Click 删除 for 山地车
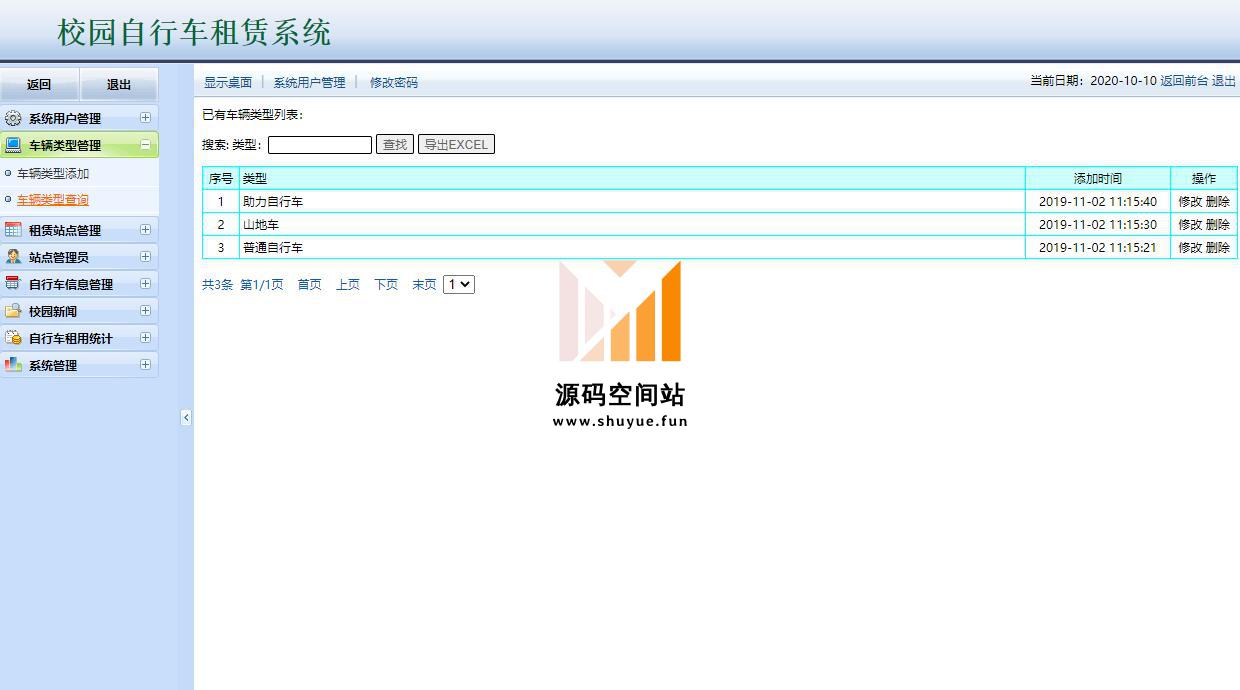 coord(1218,224)
